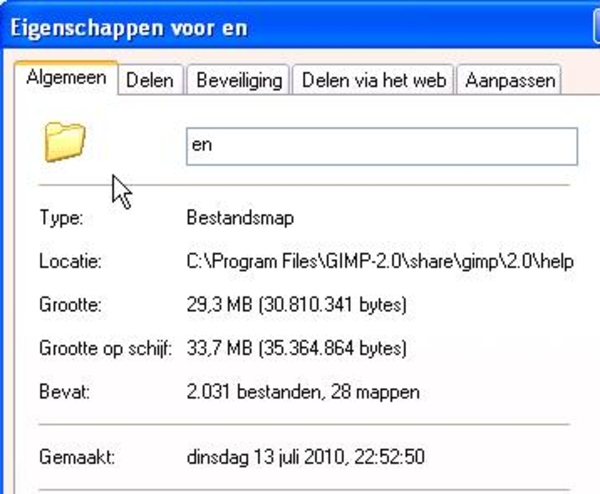Click the 33,7 MB disk size value

(x=297, y=348)
